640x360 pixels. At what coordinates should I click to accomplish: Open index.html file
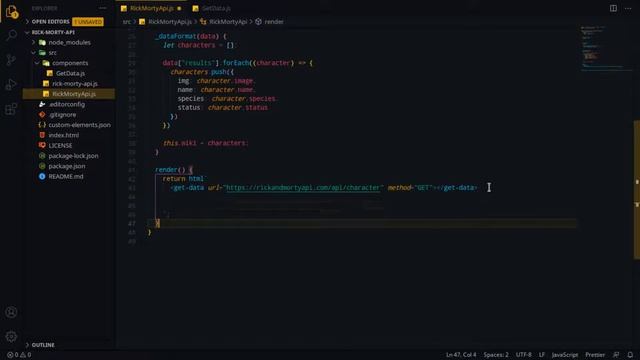pyautogui.click(x=64, y=135)
